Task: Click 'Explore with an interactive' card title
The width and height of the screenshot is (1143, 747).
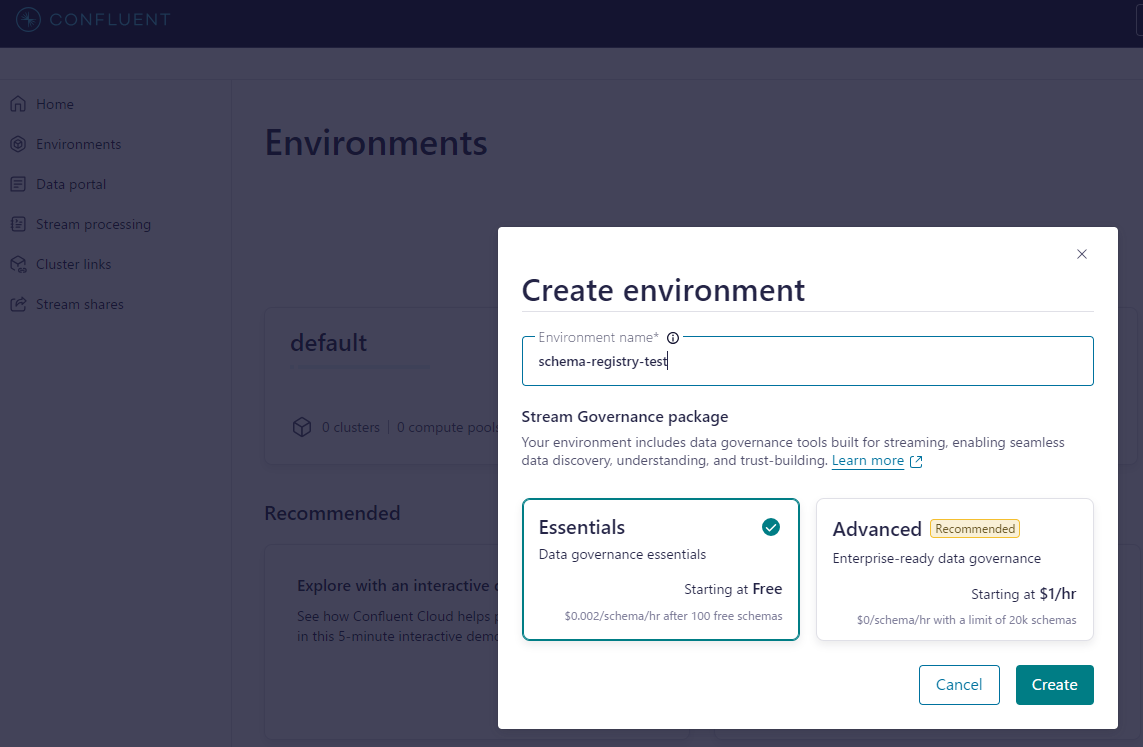Action: click(397, 586)
